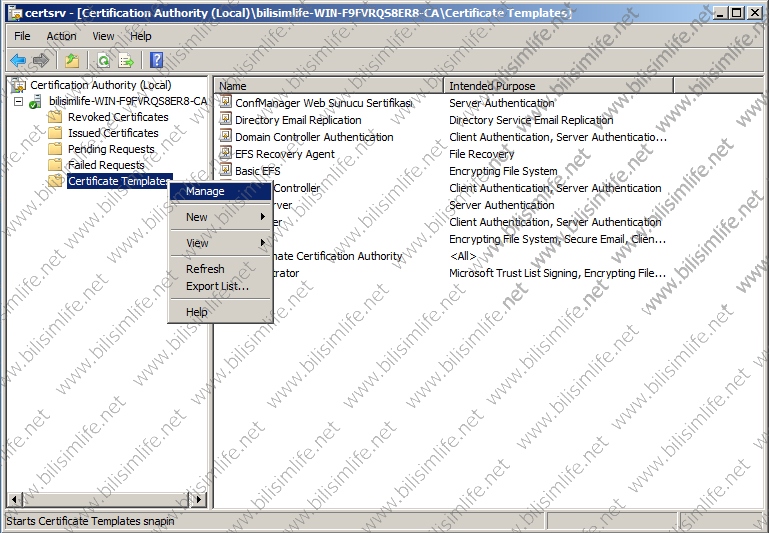Screen dimensions: 769x533
Task: Click the EFS Recovery Agent template icon
Action: pyautogui.click(x=226, y=153)
